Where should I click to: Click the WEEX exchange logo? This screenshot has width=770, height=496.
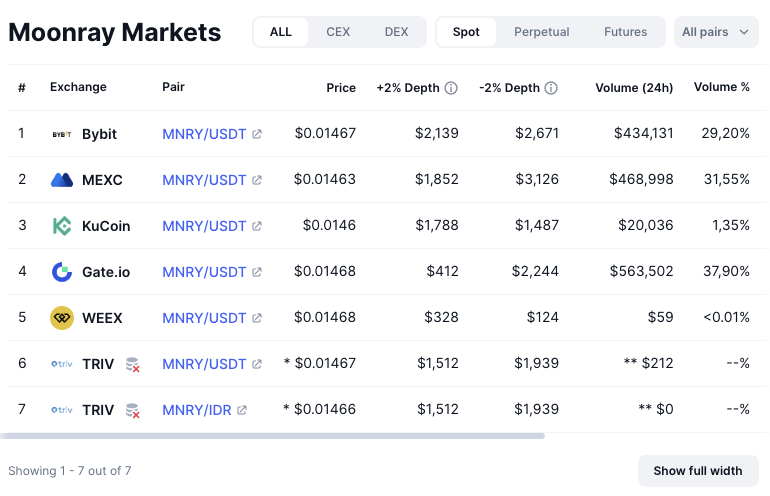click(x=62, y=318)
